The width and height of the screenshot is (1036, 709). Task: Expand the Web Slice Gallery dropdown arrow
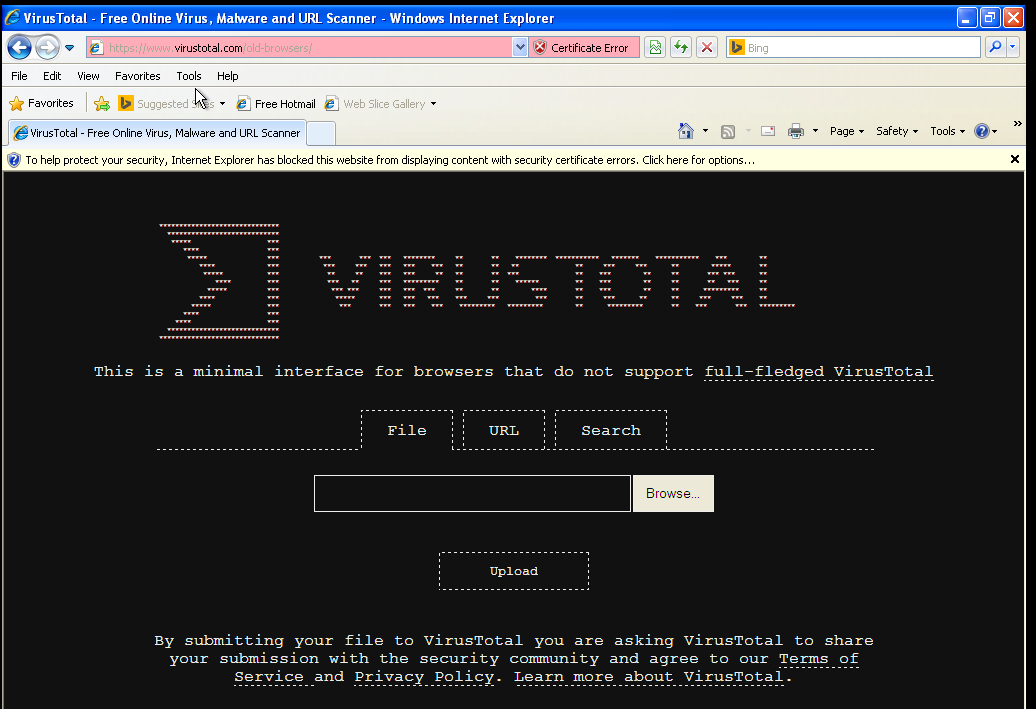tap(433, 104)
